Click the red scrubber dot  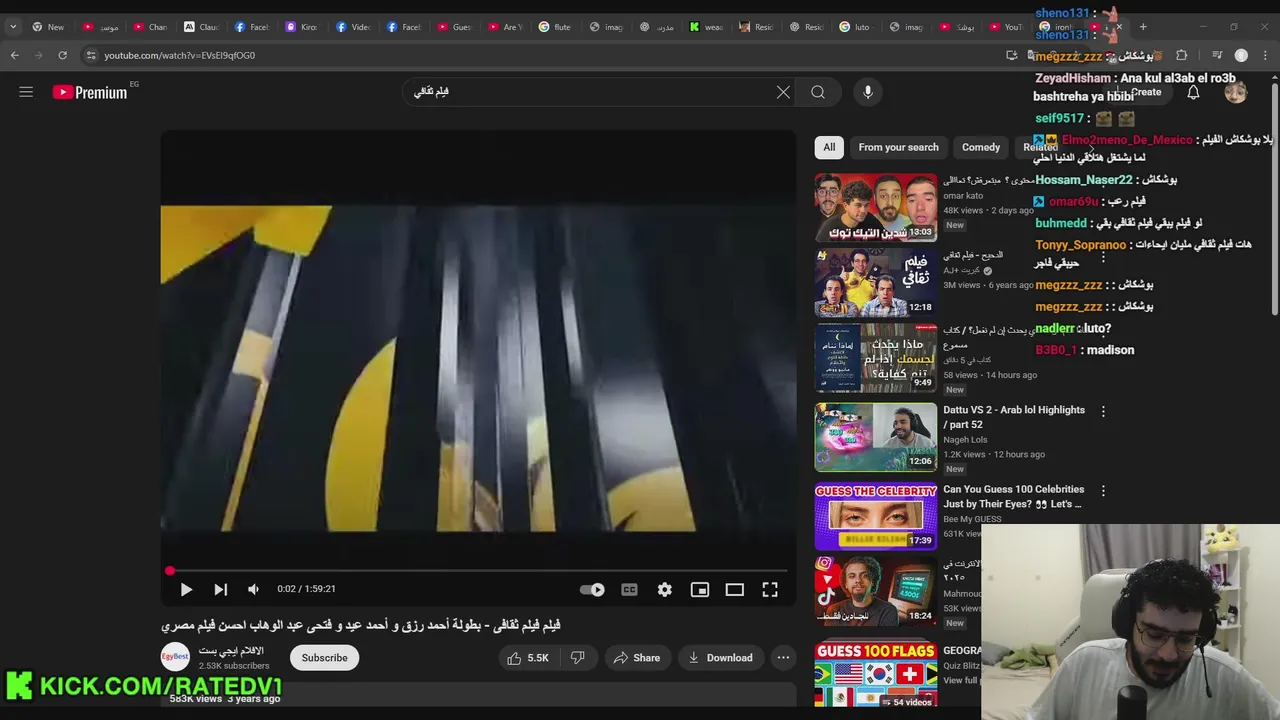(170, 571)
